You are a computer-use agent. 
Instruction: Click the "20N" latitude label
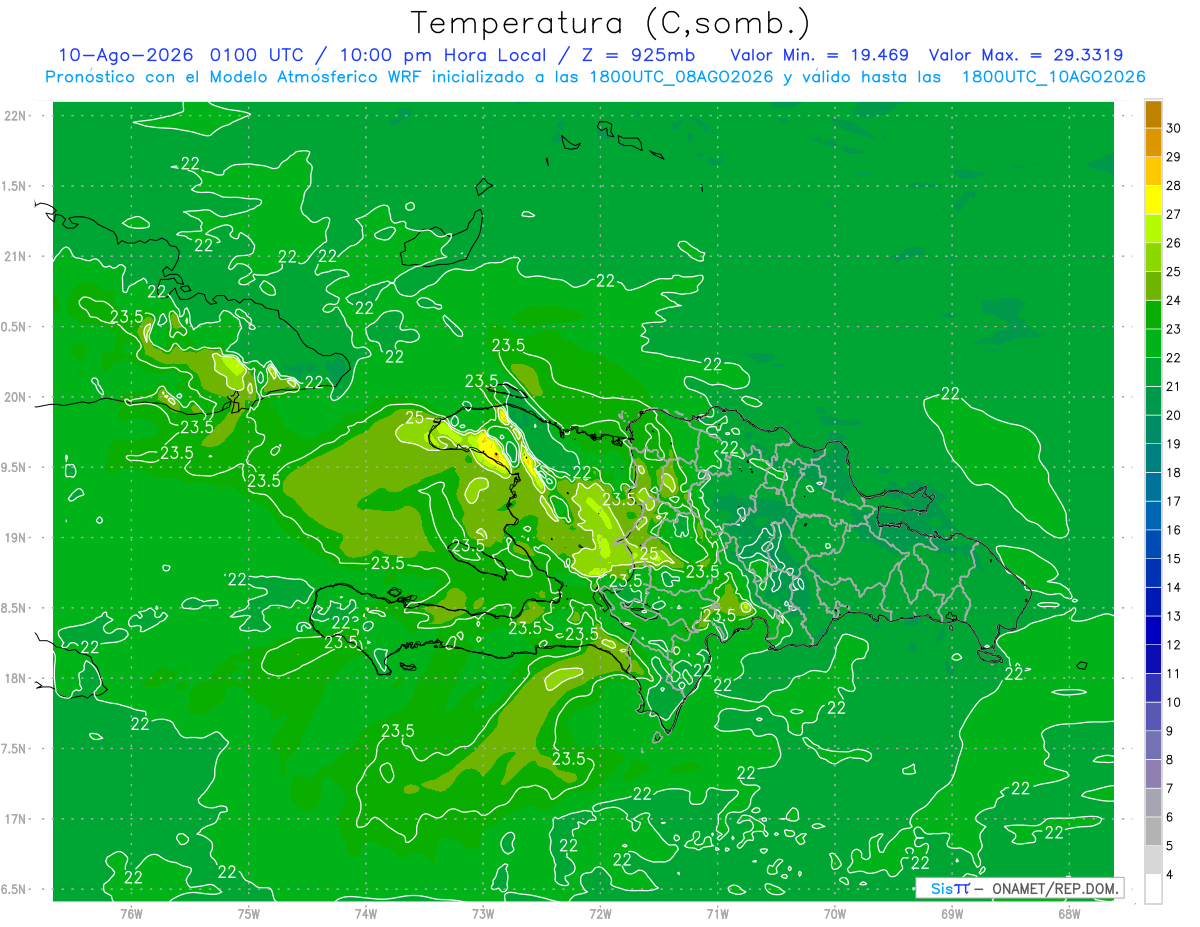pyautogui.click(x=17, y=397)
